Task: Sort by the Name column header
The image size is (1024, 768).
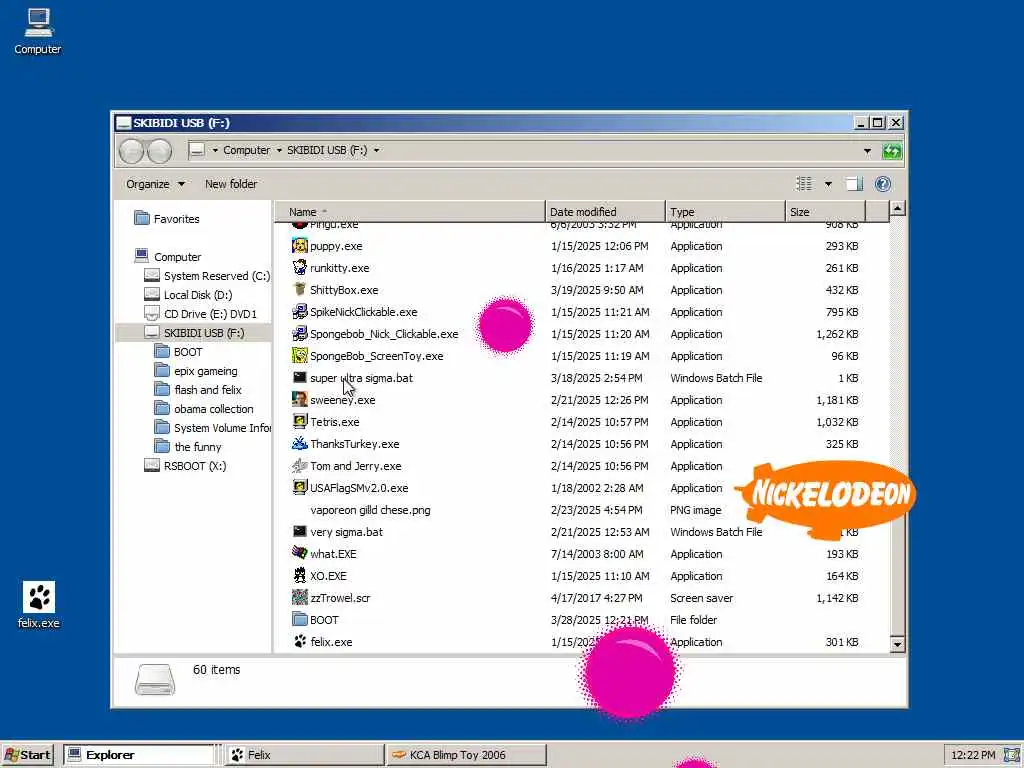Action: point(409,212)
